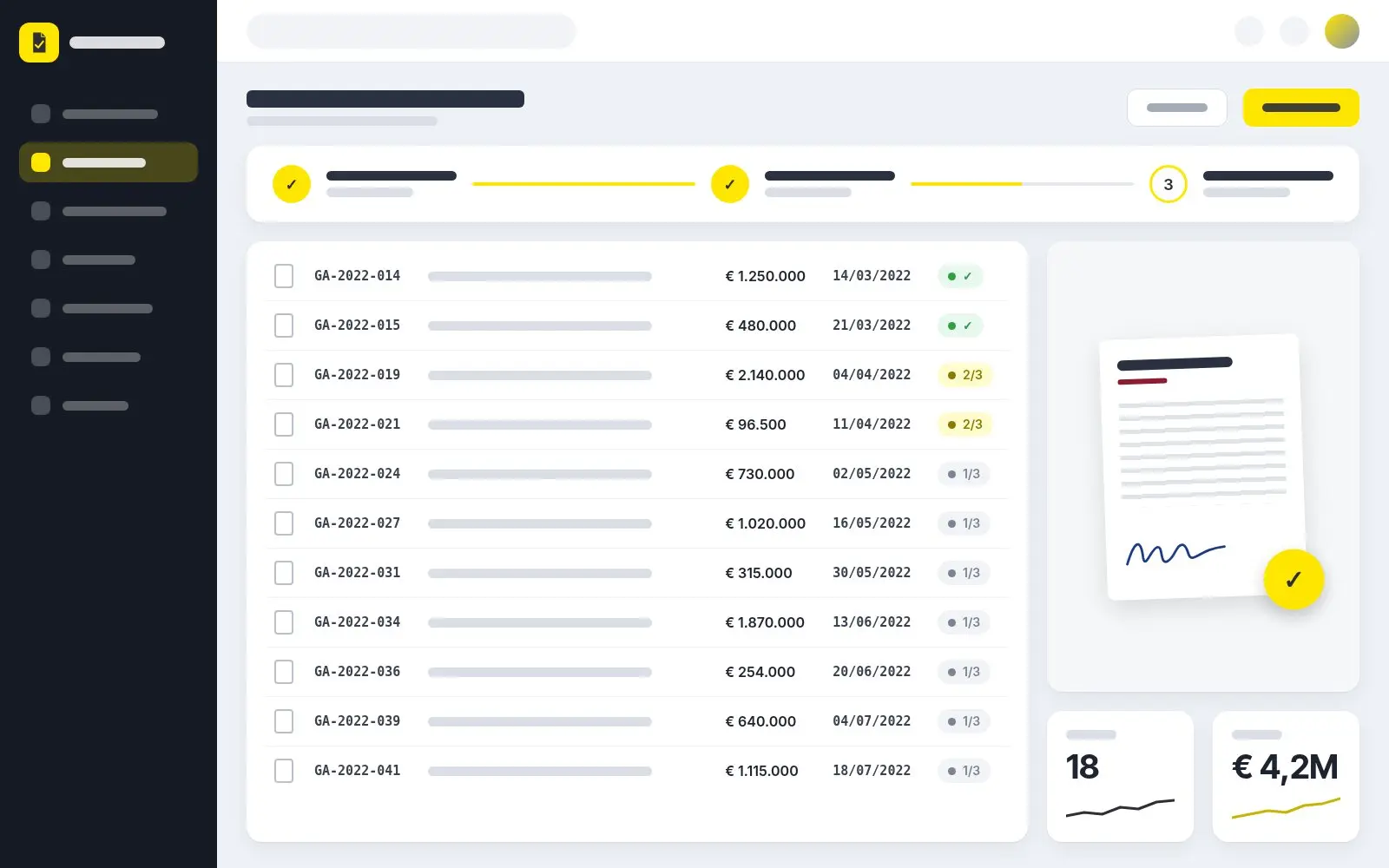Click the yellow primary button in the header
This screenshot has height=868, width=1389.
point(1300,108)
